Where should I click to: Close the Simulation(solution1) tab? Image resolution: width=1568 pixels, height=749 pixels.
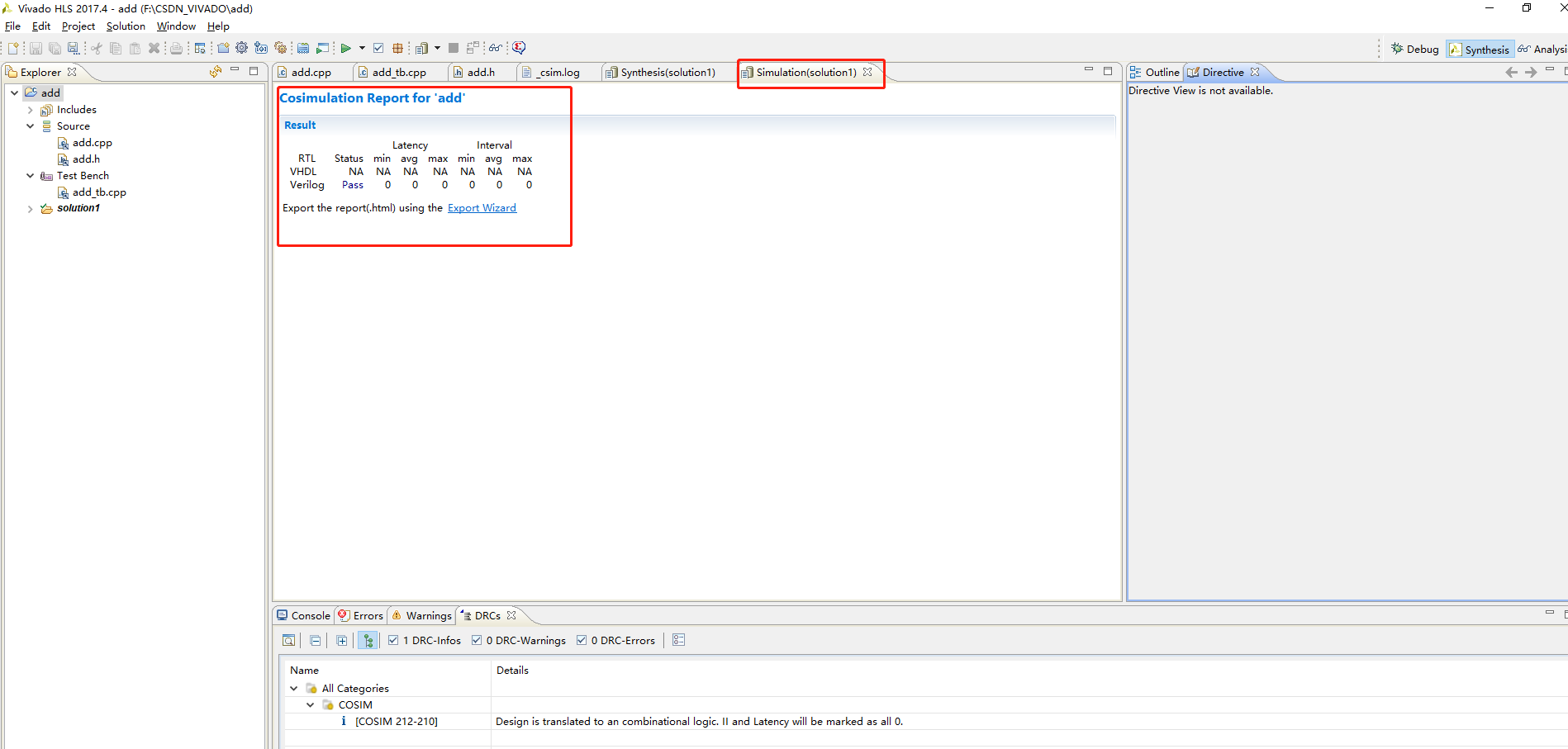(867, 72)
